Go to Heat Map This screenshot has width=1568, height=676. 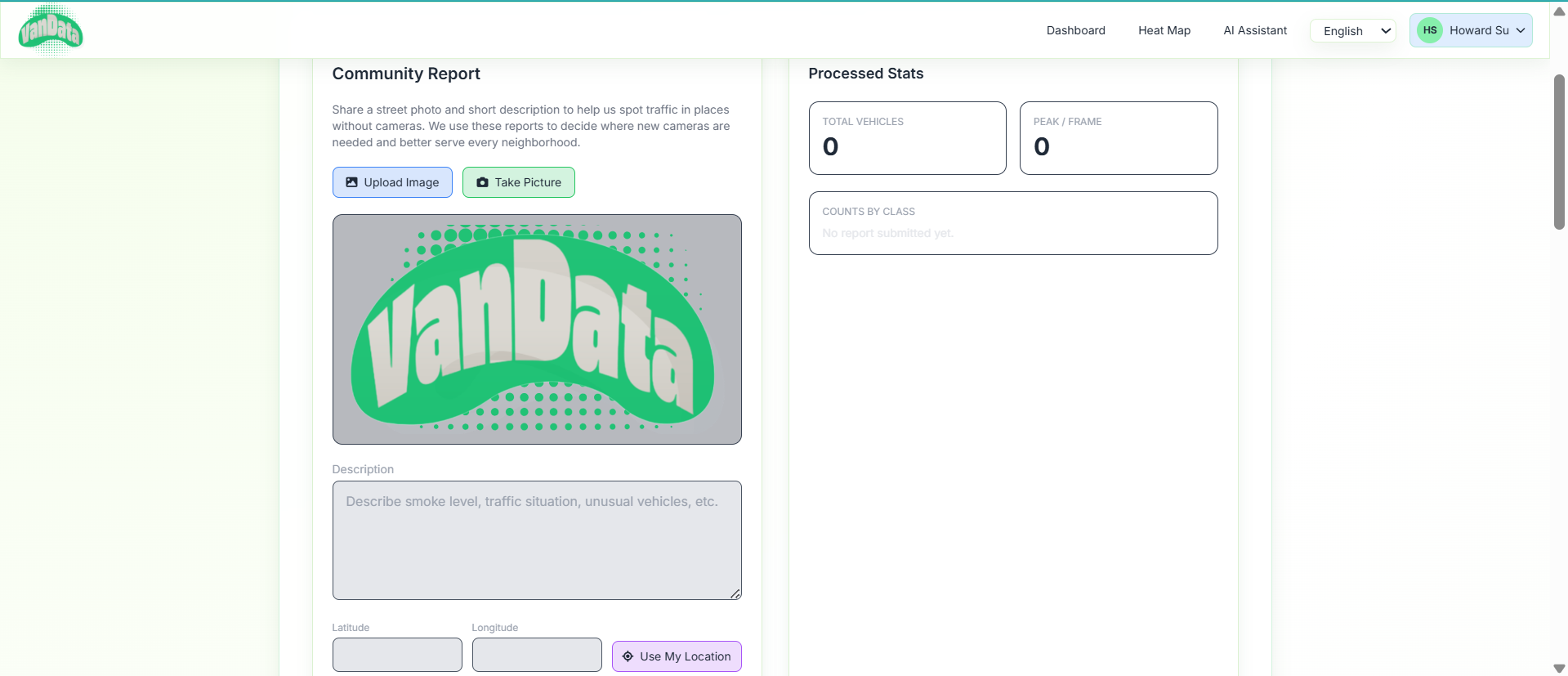(1164, 30)
